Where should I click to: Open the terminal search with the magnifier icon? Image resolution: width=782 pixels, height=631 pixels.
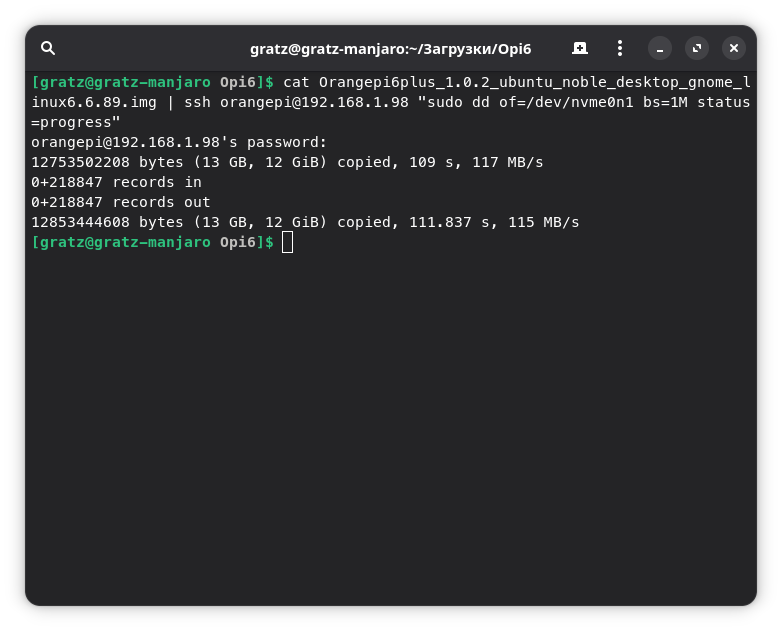[x=48, y=48]
